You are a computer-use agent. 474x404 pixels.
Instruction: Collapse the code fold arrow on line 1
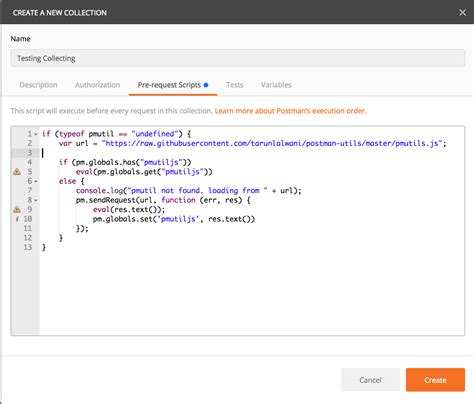[x=36, y=134]
